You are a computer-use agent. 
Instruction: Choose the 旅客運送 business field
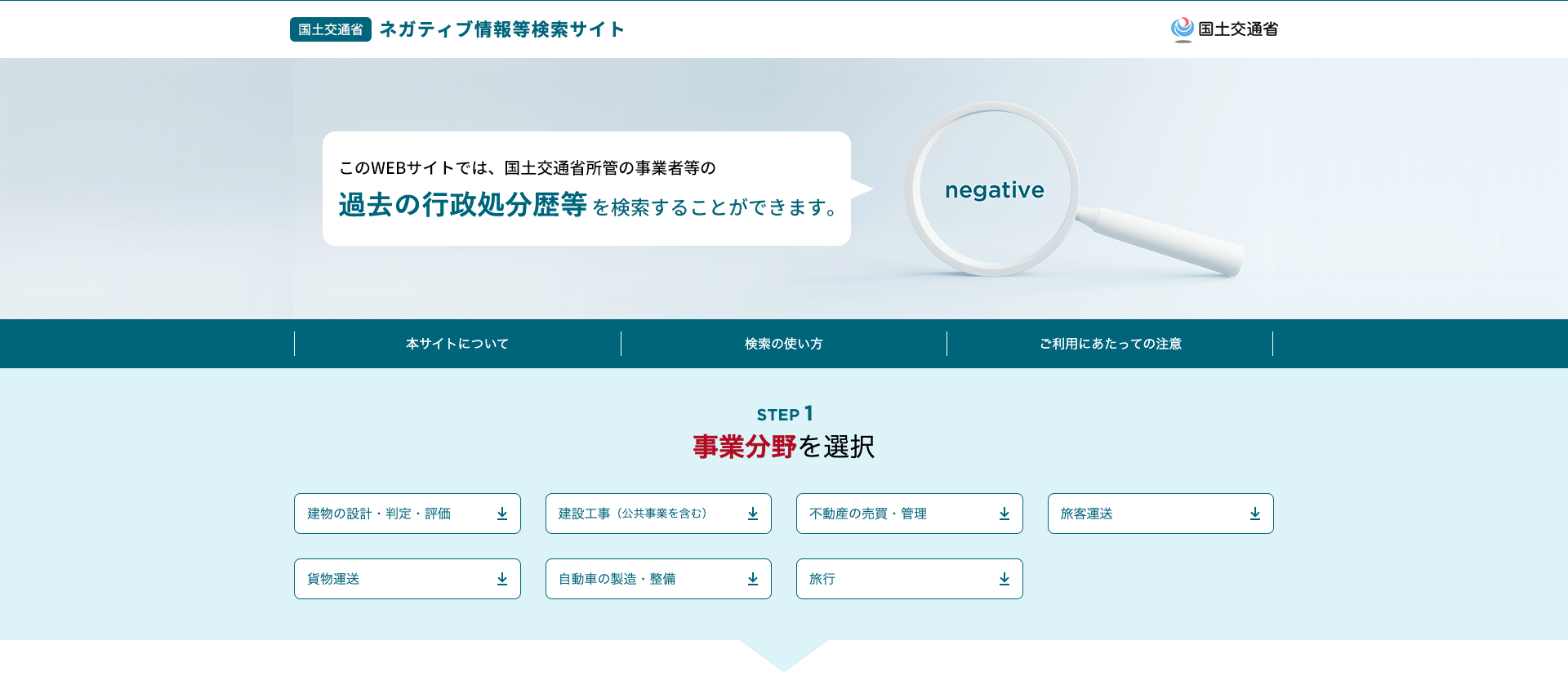(1087, 514)
